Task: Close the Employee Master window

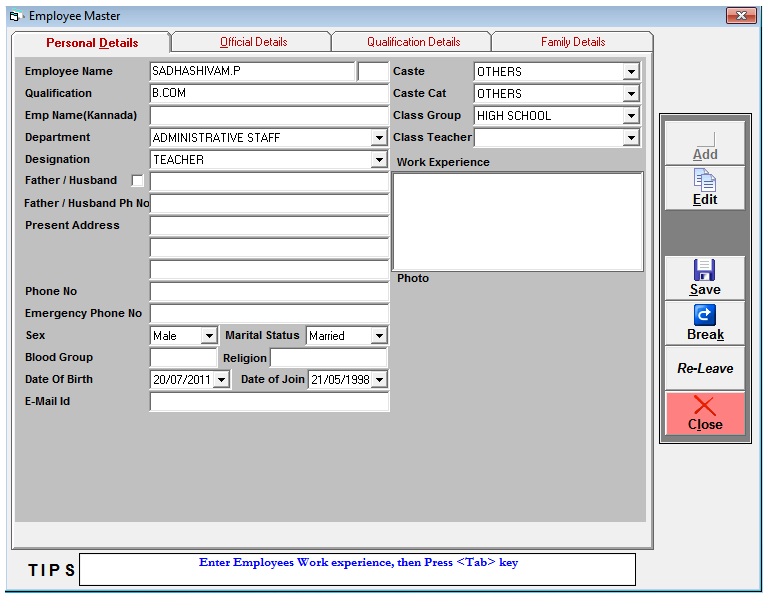Action: tap(741, 16)
